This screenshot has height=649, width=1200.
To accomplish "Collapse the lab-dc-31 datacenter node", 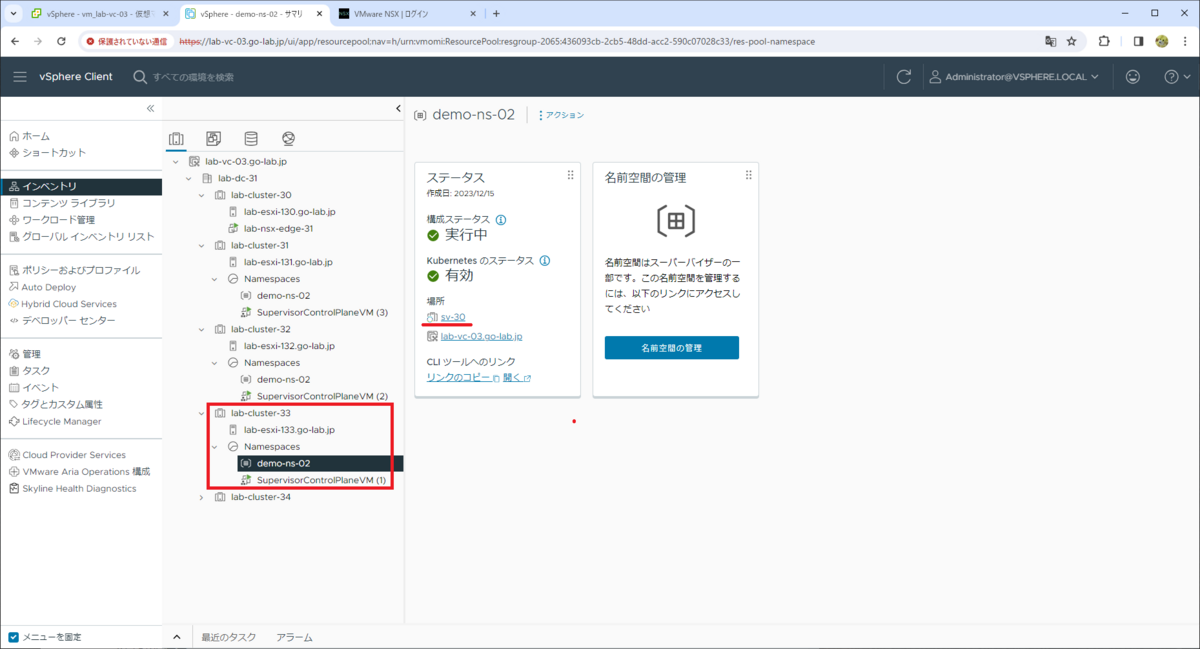I will coord(188,178).
